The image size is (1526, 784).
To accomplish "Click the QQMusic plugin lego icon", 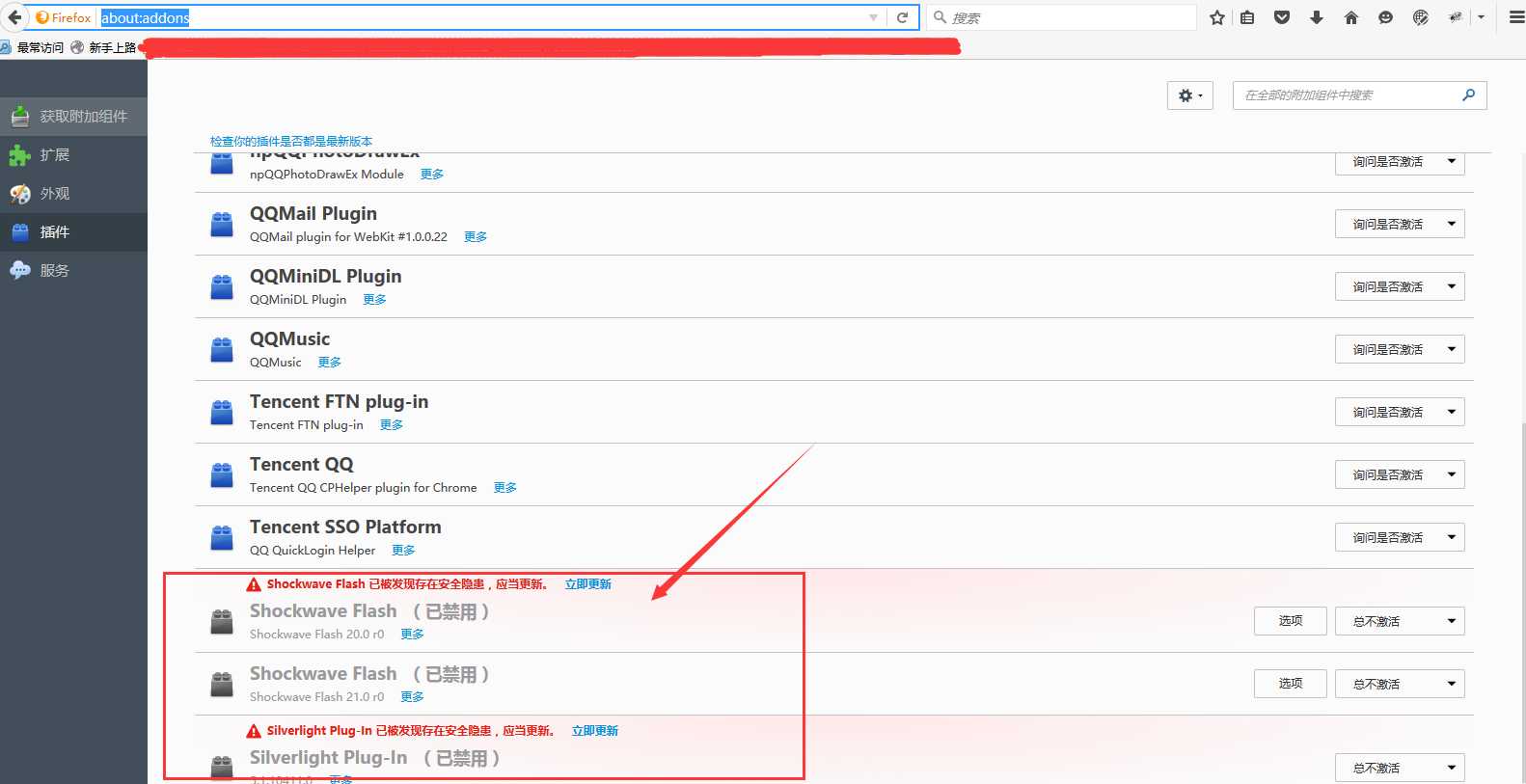I will pyautogui.click(x=222, y=350).
